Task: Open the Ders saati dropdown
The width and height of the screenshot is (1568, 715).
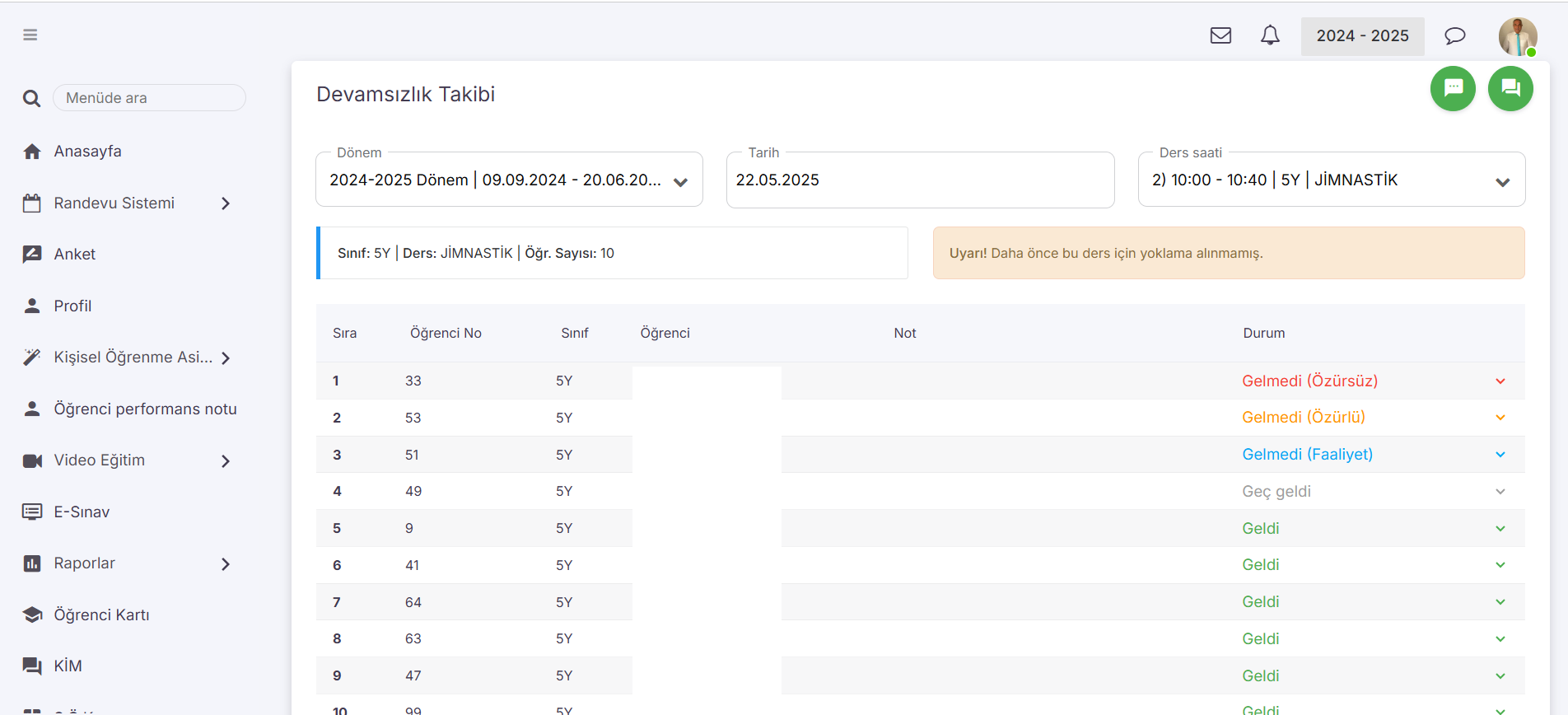Action: pos(1331,180)
